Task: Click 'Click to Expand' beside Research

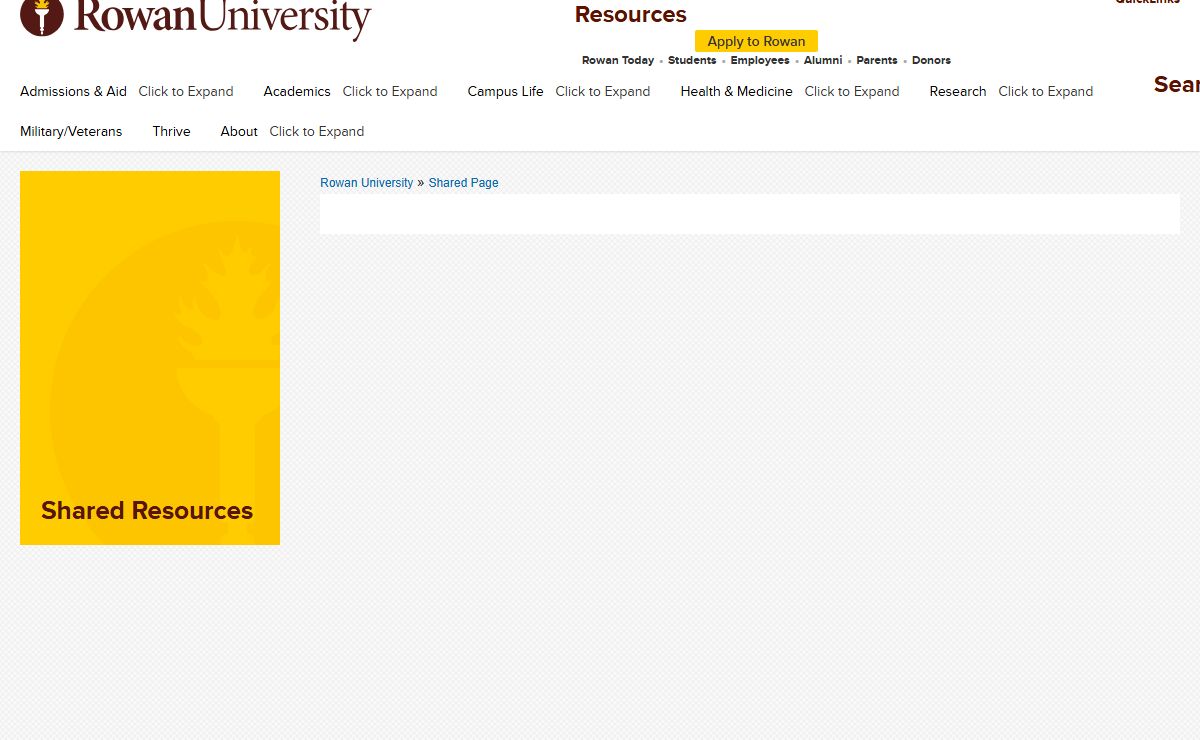Action: click(x=1046, y=91)
